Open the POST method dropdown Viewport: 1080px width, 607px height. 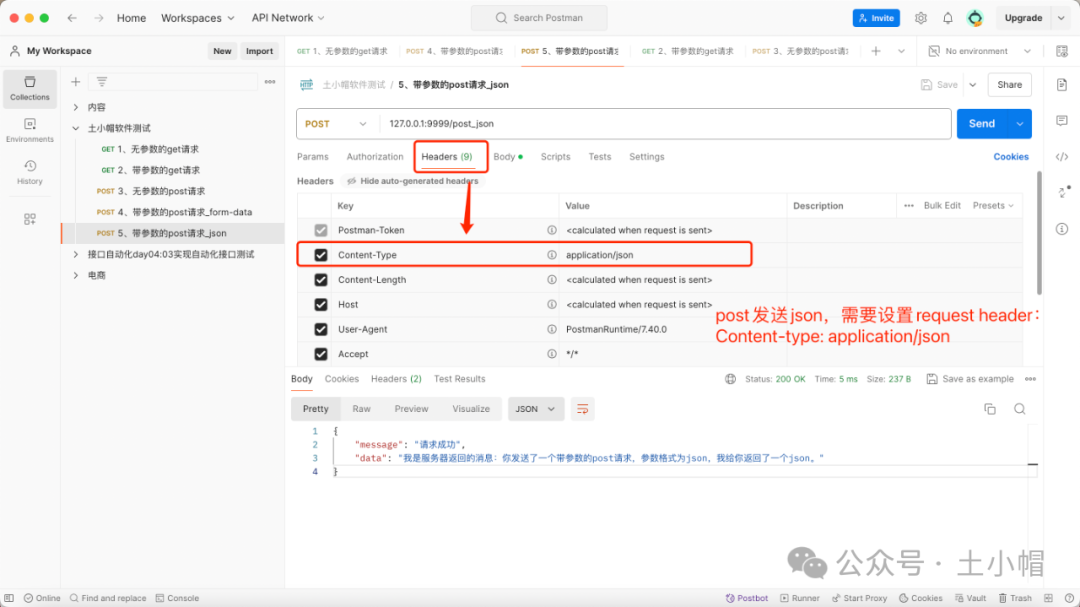pyautogui.click(x=336, y=124)
